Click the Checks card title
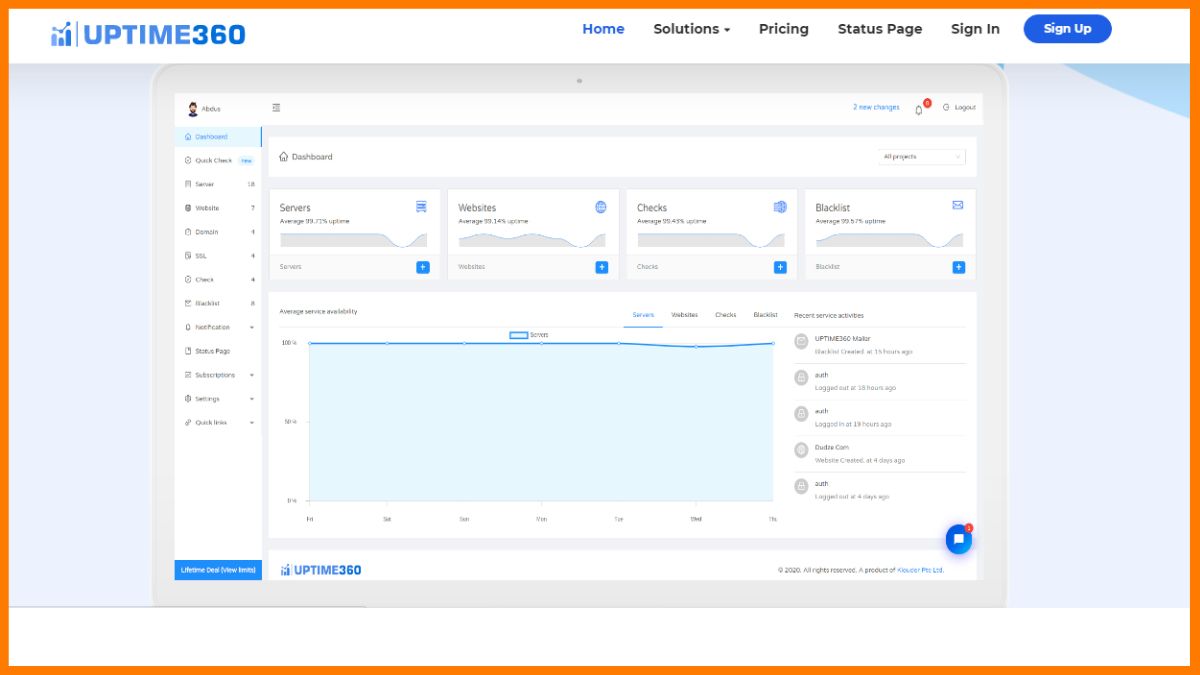The width and height of the screenshot is (1200, 675). [x=652, y=208]
